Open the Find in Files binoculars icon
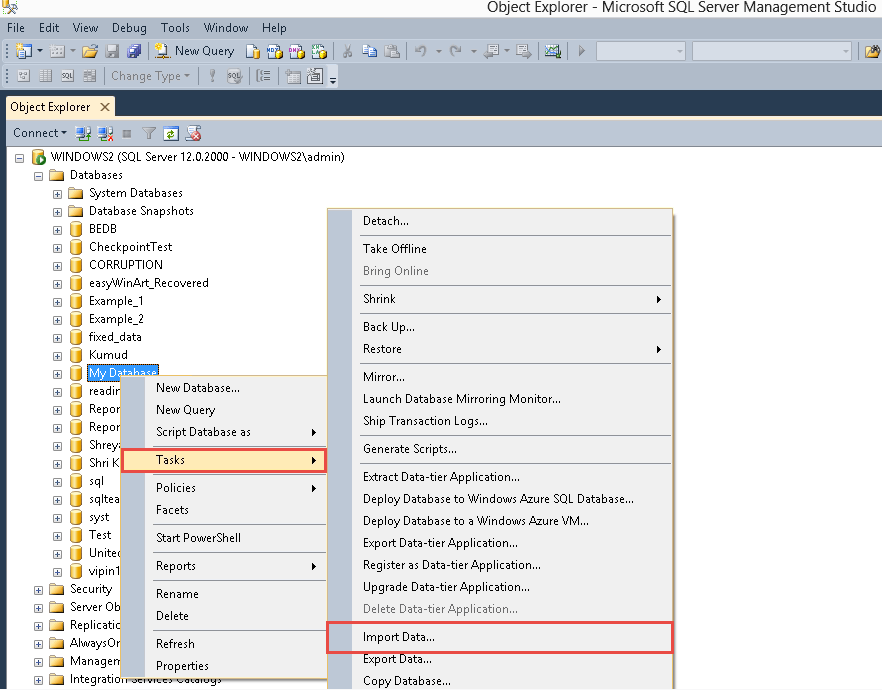 [x=872, y=51]
